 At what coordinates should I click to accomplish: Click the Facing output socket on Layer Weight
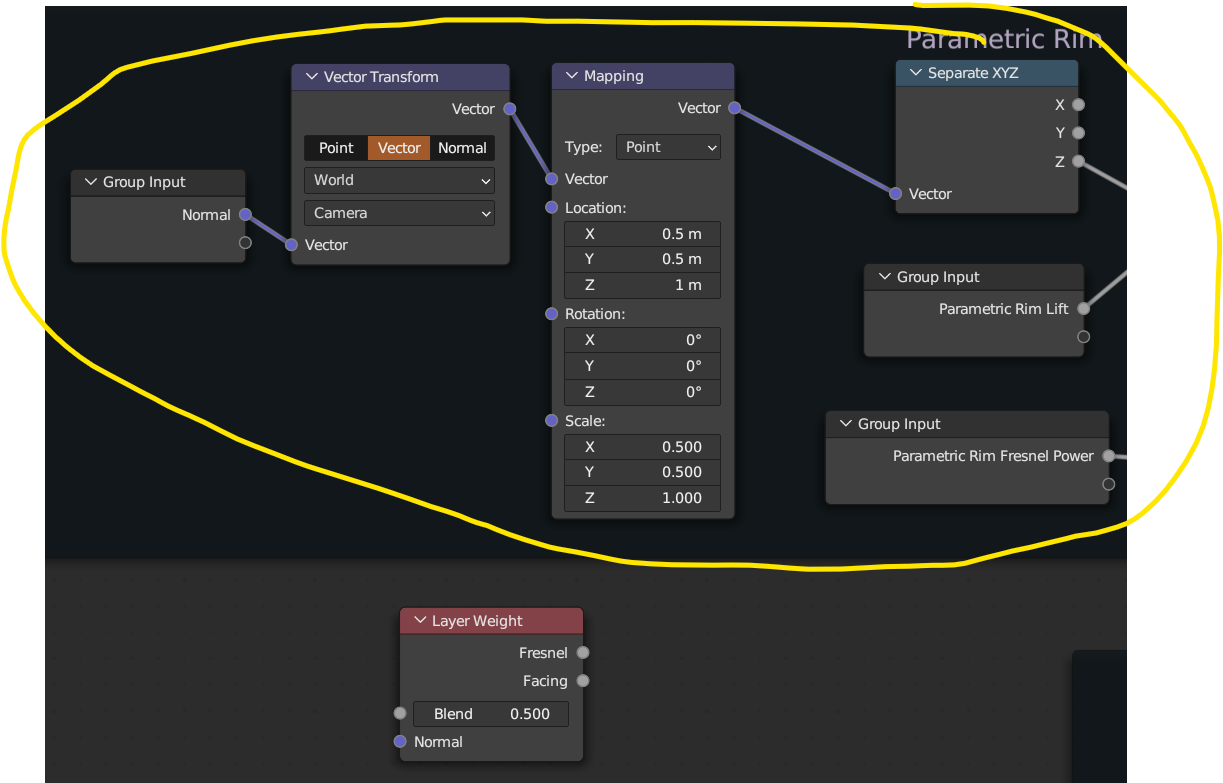[582, 680]
